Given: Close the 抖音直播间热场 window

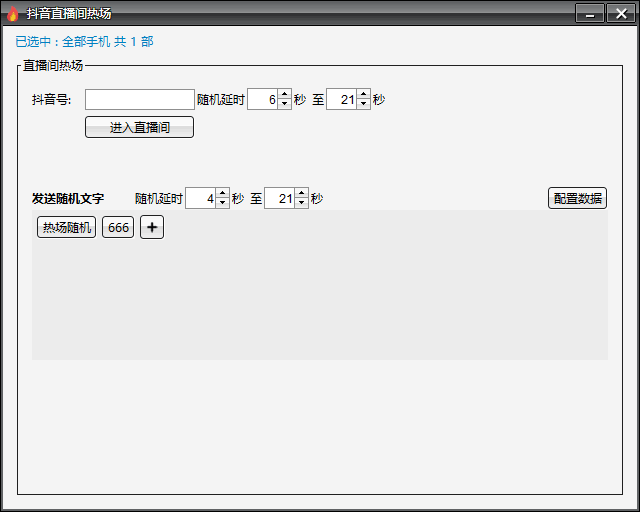Looking at the screenshot, I should (621, 13).
